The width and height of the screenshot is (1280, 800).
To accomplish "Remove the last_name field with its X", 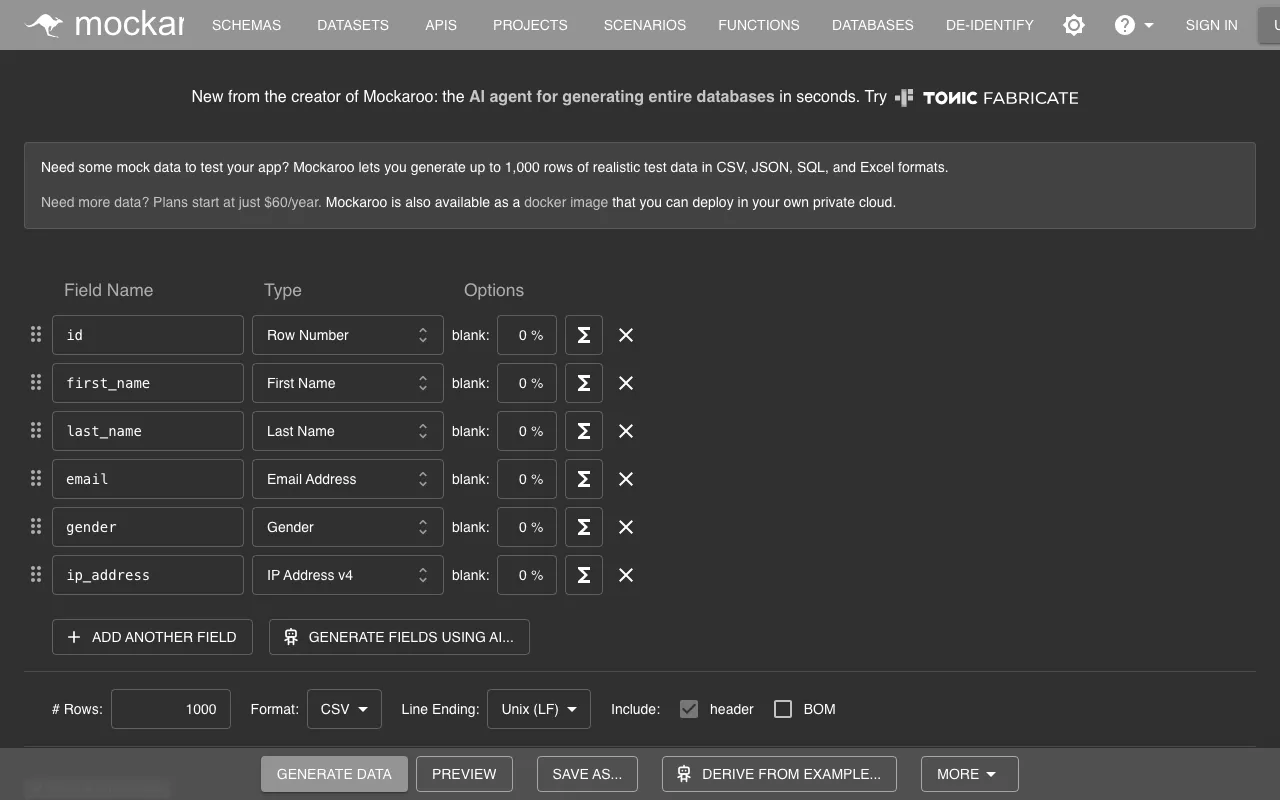I will pos(626,431).
